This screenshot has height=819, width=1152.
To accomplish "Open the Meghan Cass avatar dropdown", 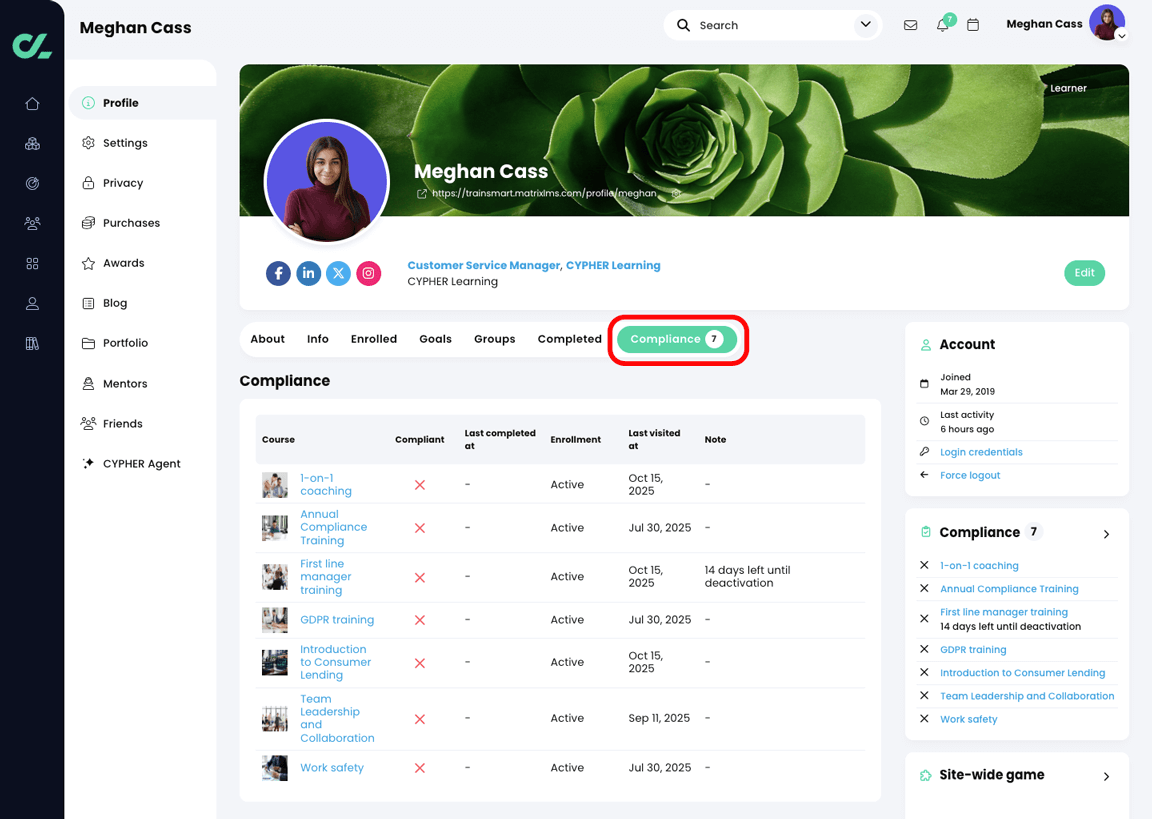I will point(1108,23).
